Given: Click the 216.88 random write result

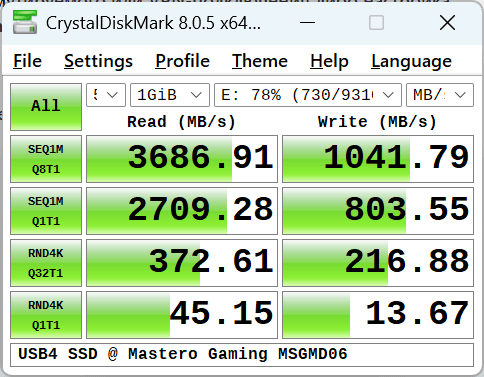Looking at the screenshot, I should coord(378,263).
